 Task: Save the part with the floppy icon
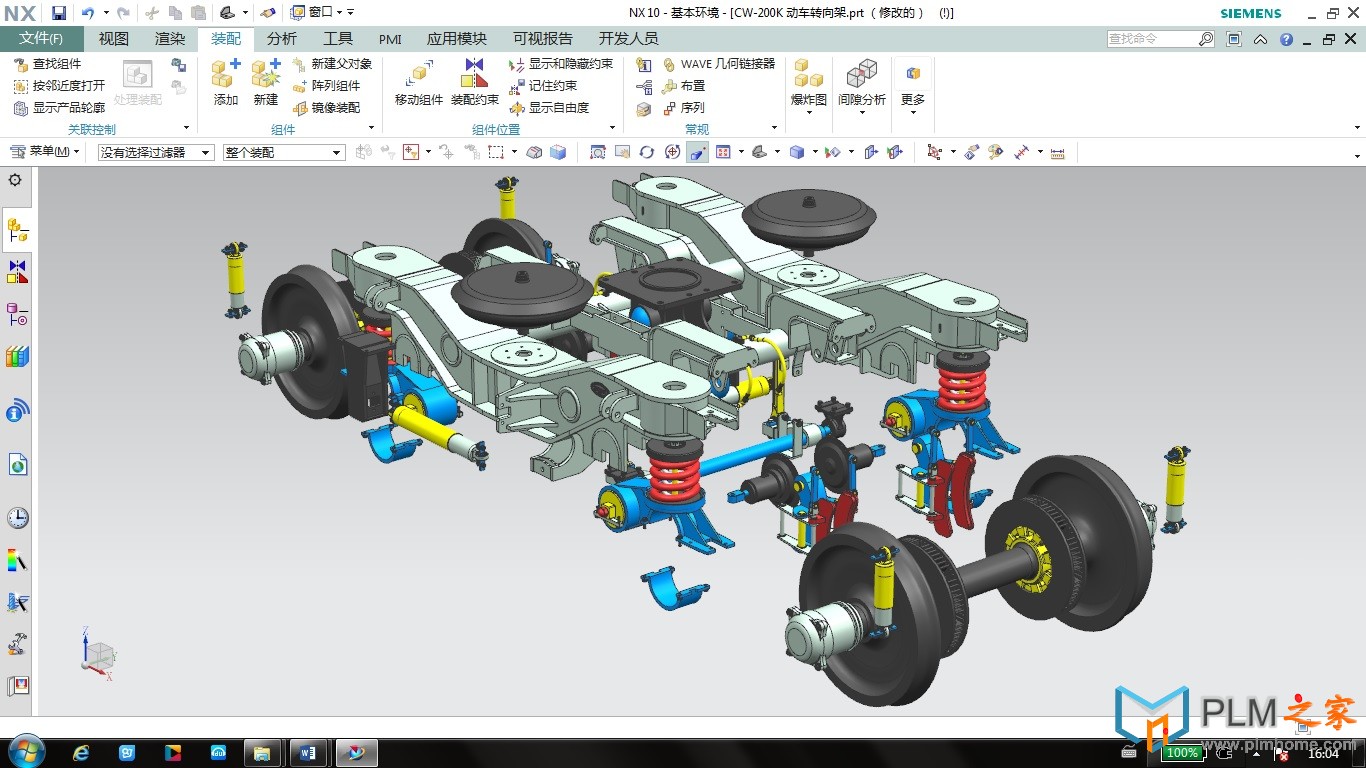point(59,13)
